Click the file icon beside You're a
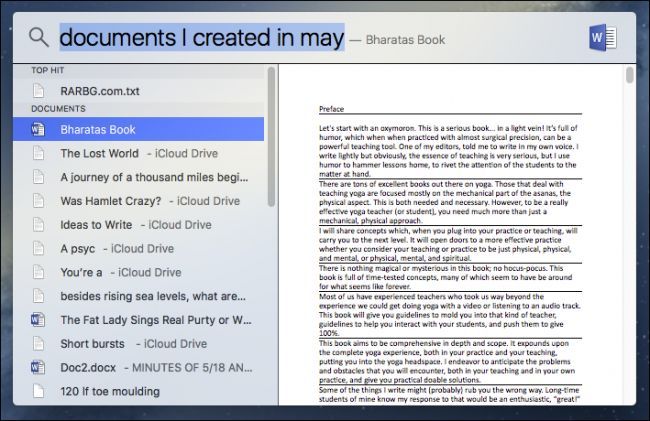Viewport: 650px width, 421px height. (x=39, y=272)
